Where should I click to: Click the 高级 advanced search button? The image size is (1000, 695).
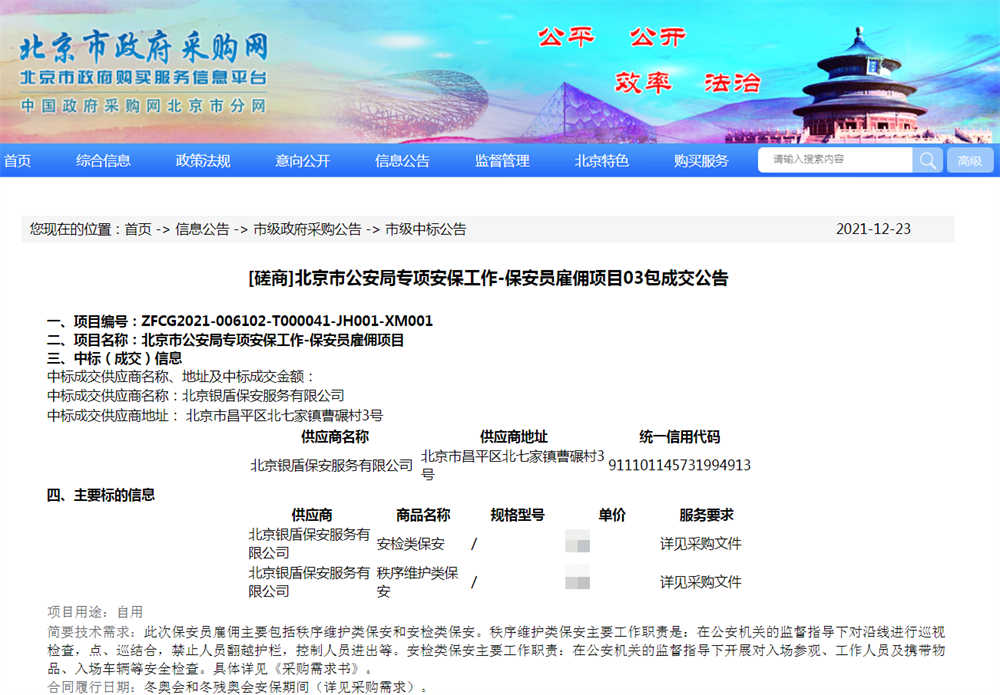[x=969, y=160]
